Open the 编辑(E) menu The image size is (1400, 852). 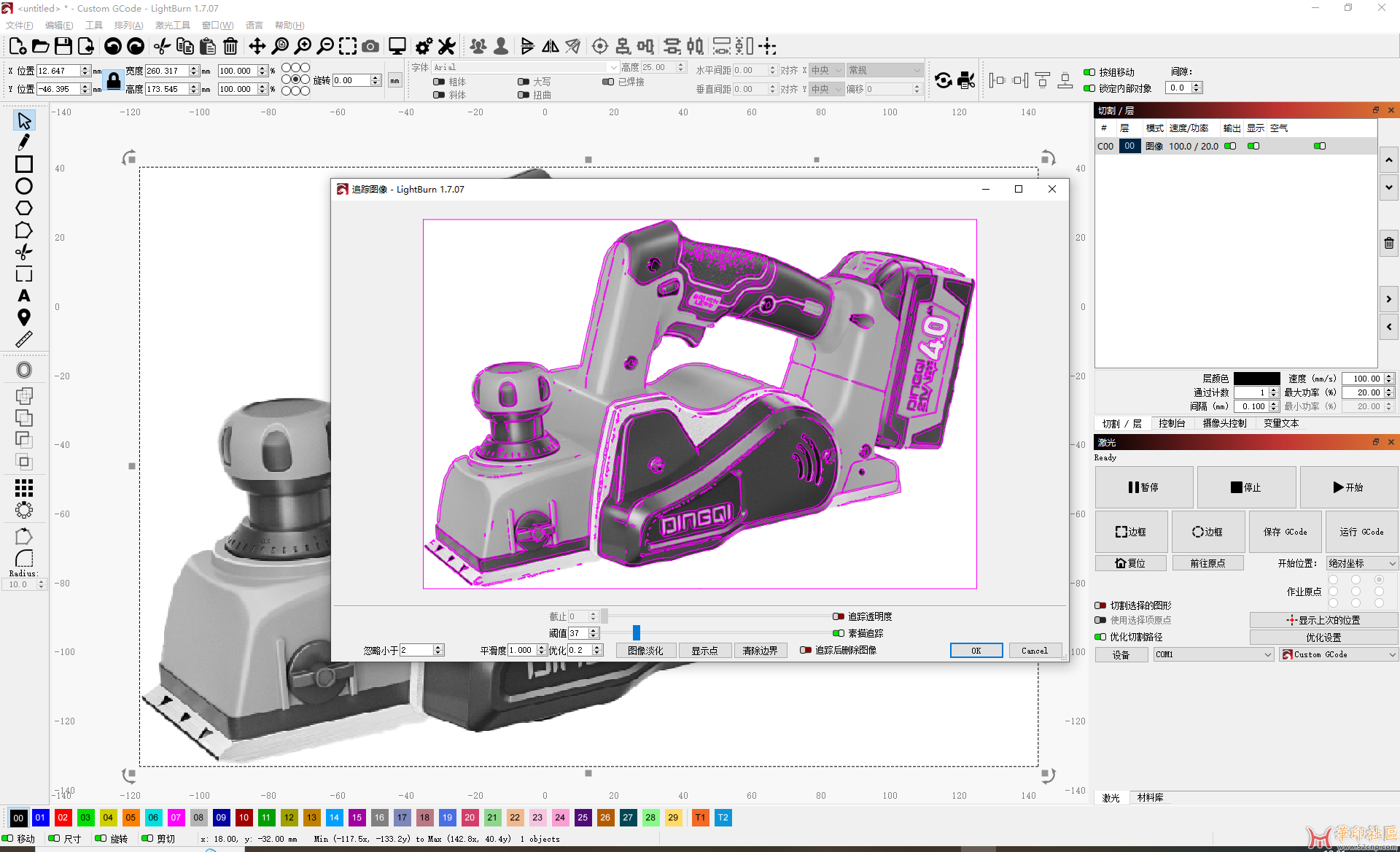(x=59, y=26)
